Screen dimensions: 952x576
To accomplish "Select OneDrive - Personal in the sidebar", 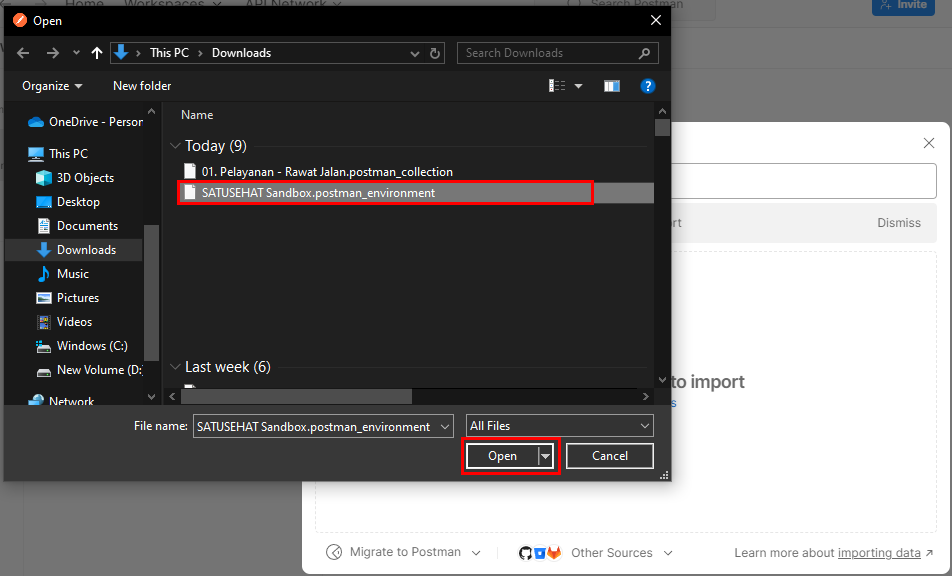I will tap(85, 122).
